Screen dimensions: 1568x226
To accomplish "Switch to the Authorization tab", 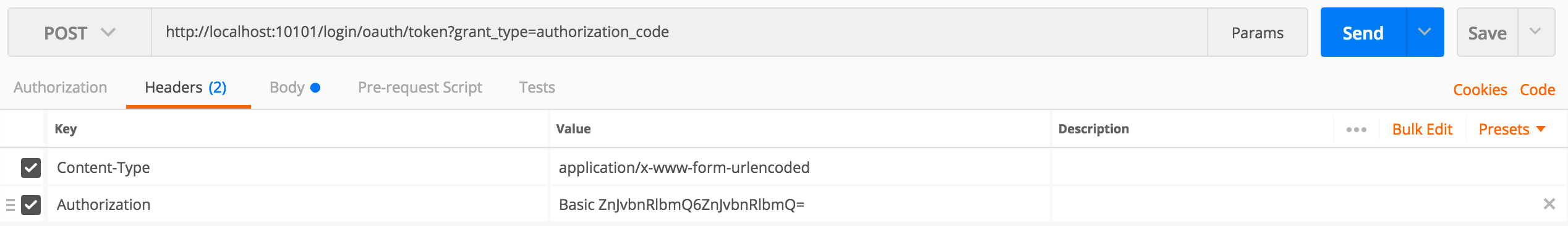I will (61, 88).
